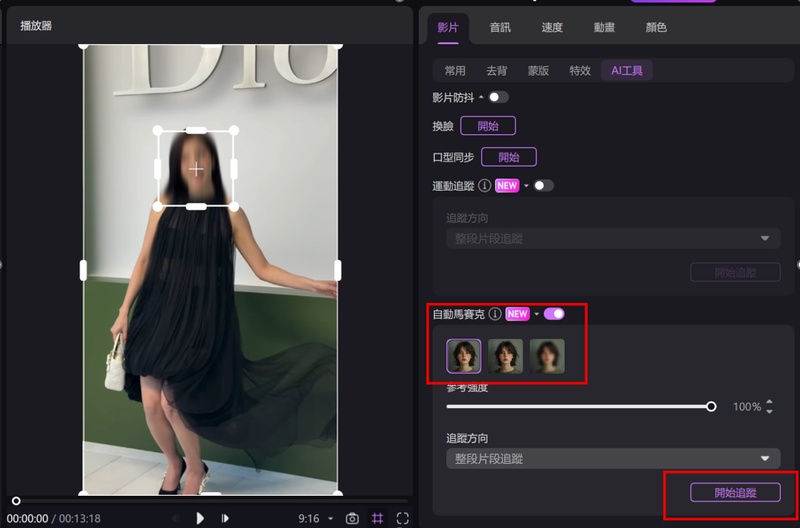Start the 口型同步 lip sync
This screenshot has height=528, width=800.
click(x=509, y=157)
